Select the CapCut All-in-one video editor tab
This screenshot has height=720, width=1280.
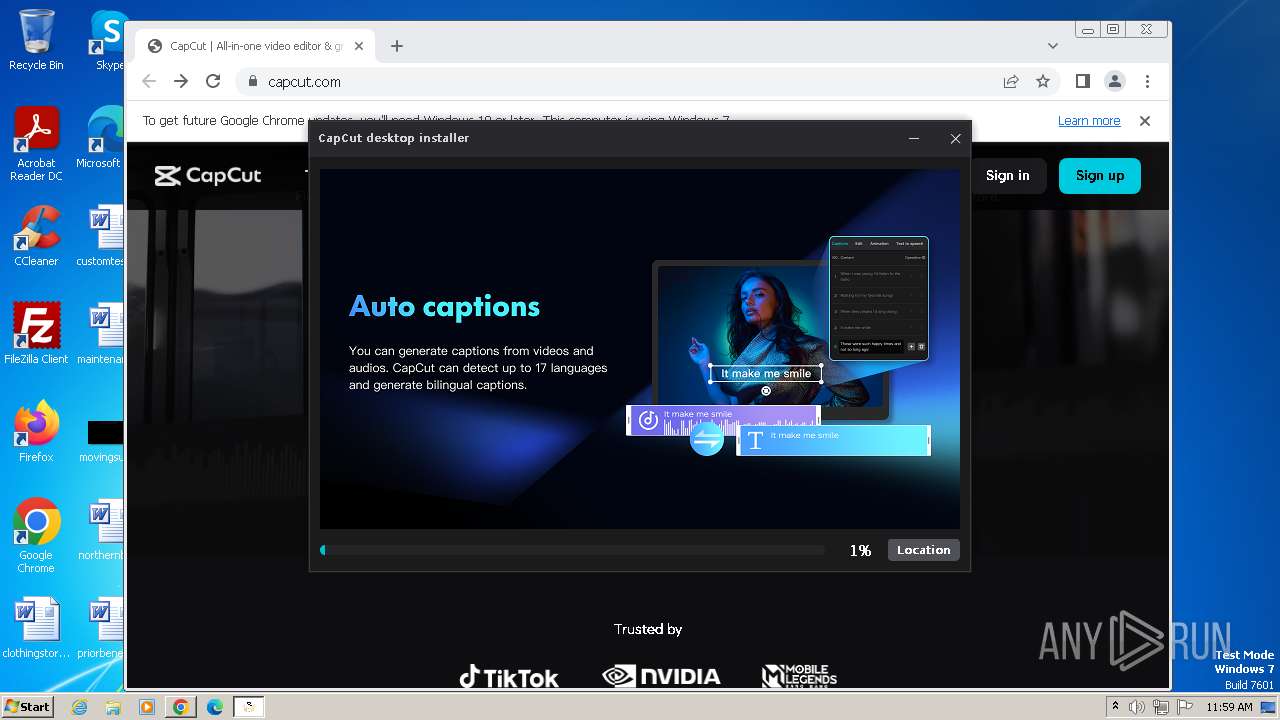point(256,46)
